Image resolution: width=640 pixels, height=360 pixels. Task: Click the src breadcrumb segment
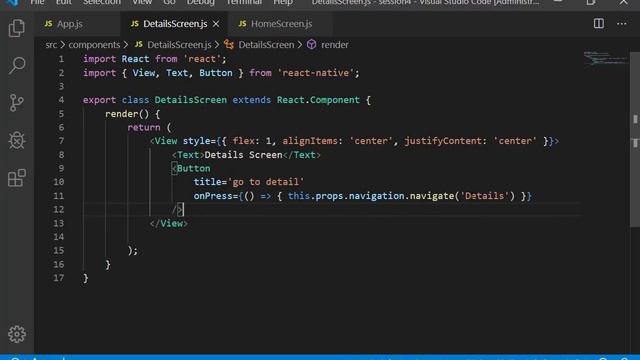pos(51,45)
